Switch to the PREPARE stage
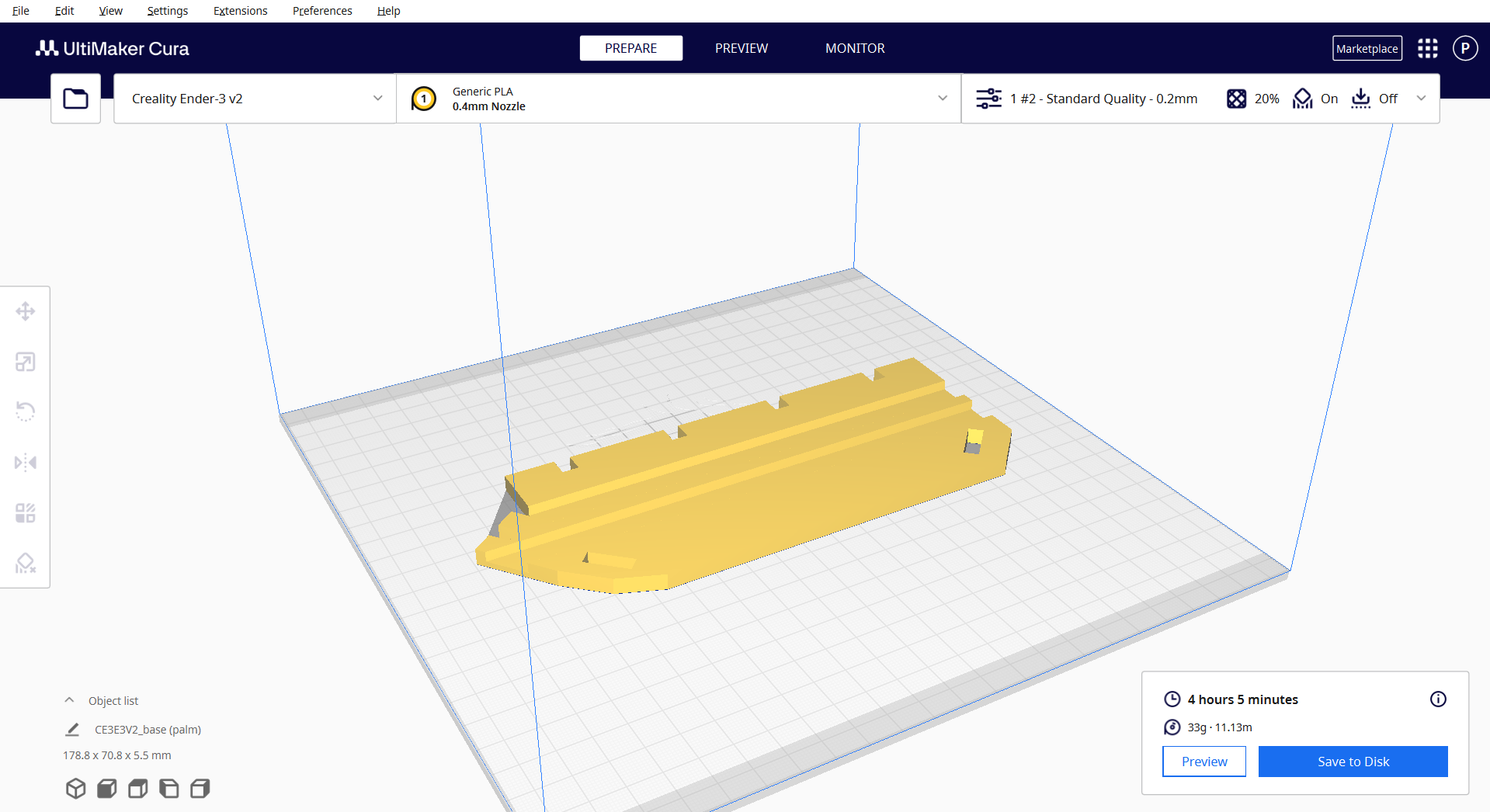 click(630, 48)
